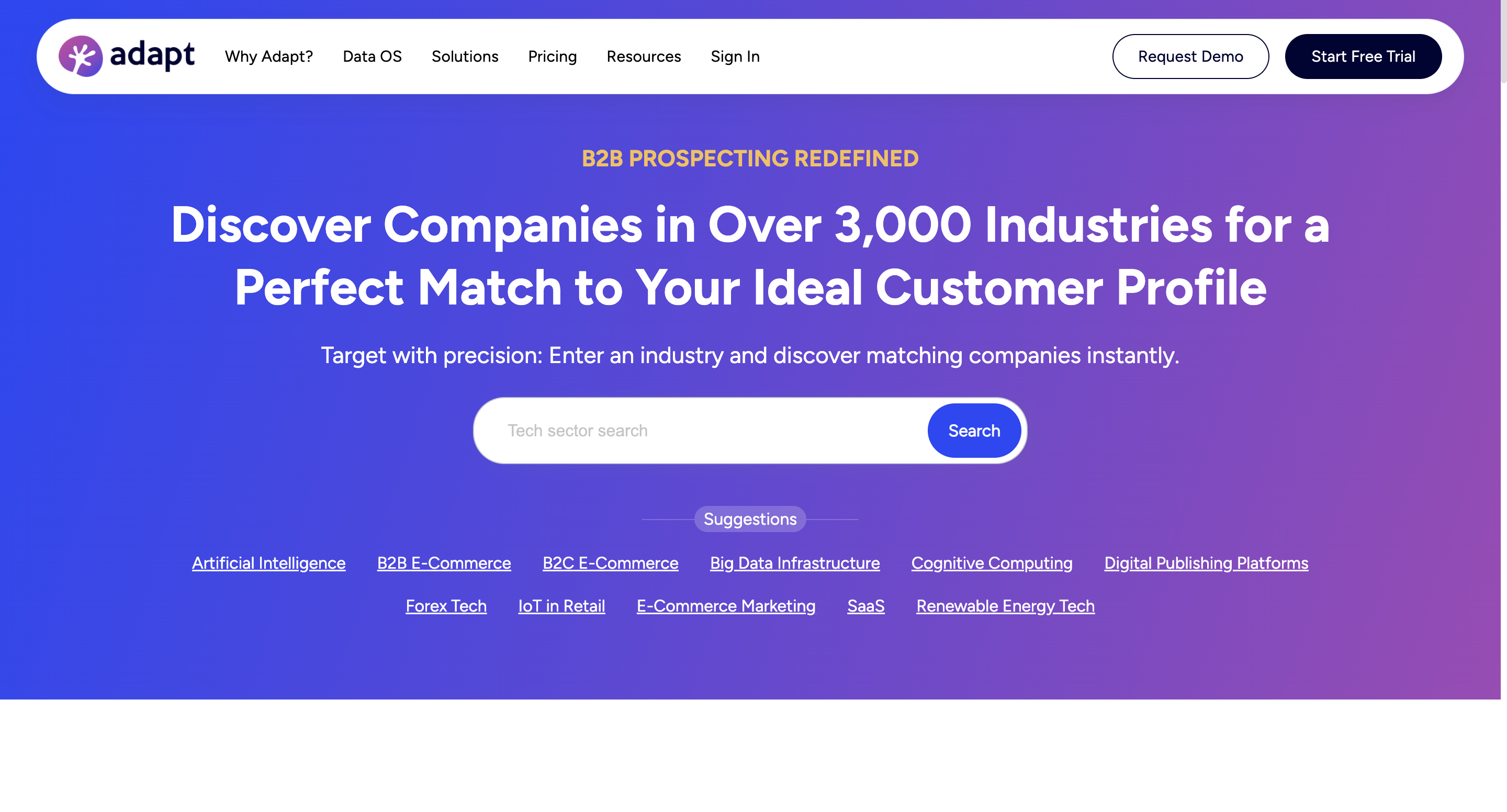Screen dimensions: 1507x812
Task: Click the Start Free Trial button
Action: [x=1363, y=57]
